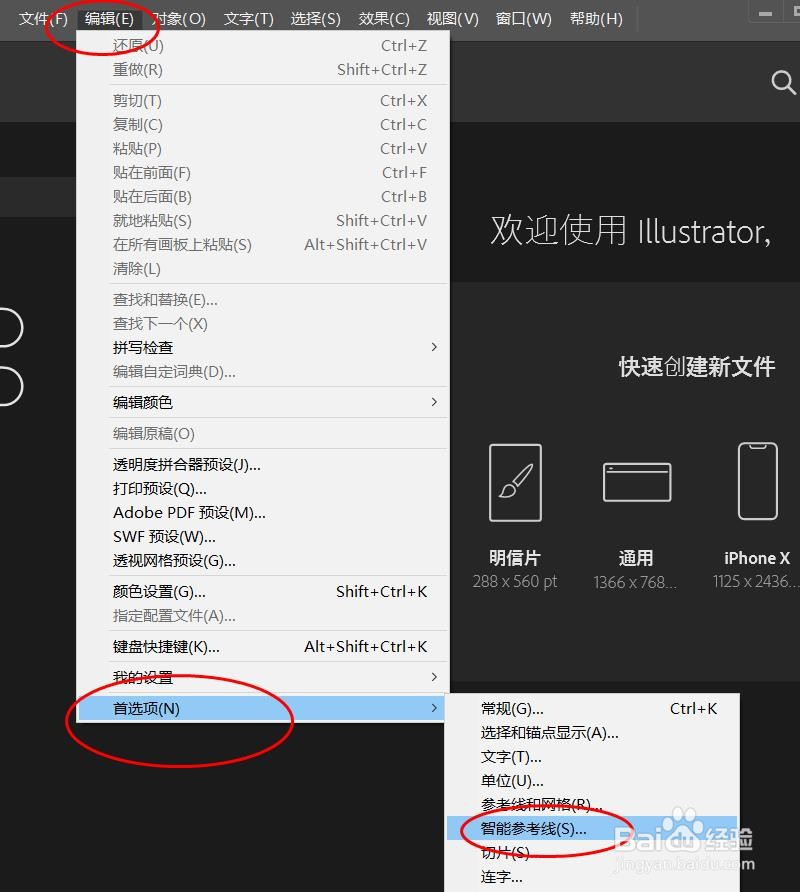Image resolution: width=800 pixels, height=892 pixels.
Task: Choose 透明度拼合器预设(J)... menu item
Action: [x=263, y=465]
